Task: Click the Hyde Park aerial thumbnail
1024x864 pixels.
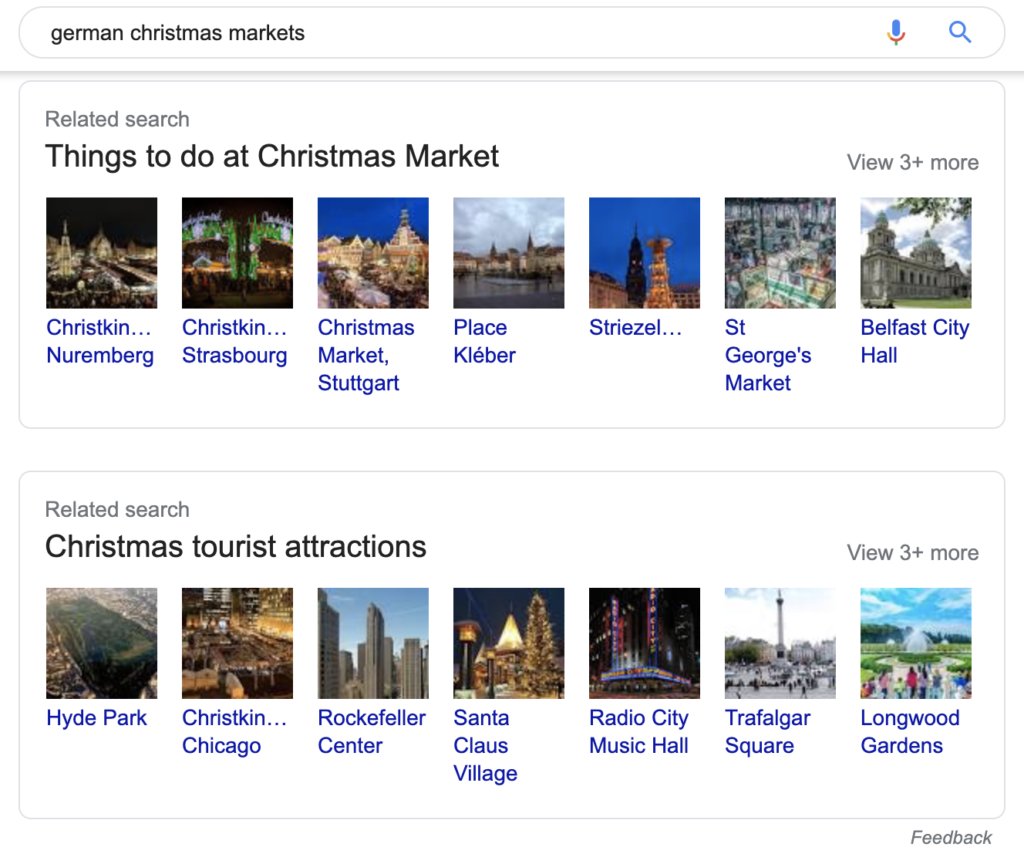Action: pyautogui.click(x=102, y=643)
